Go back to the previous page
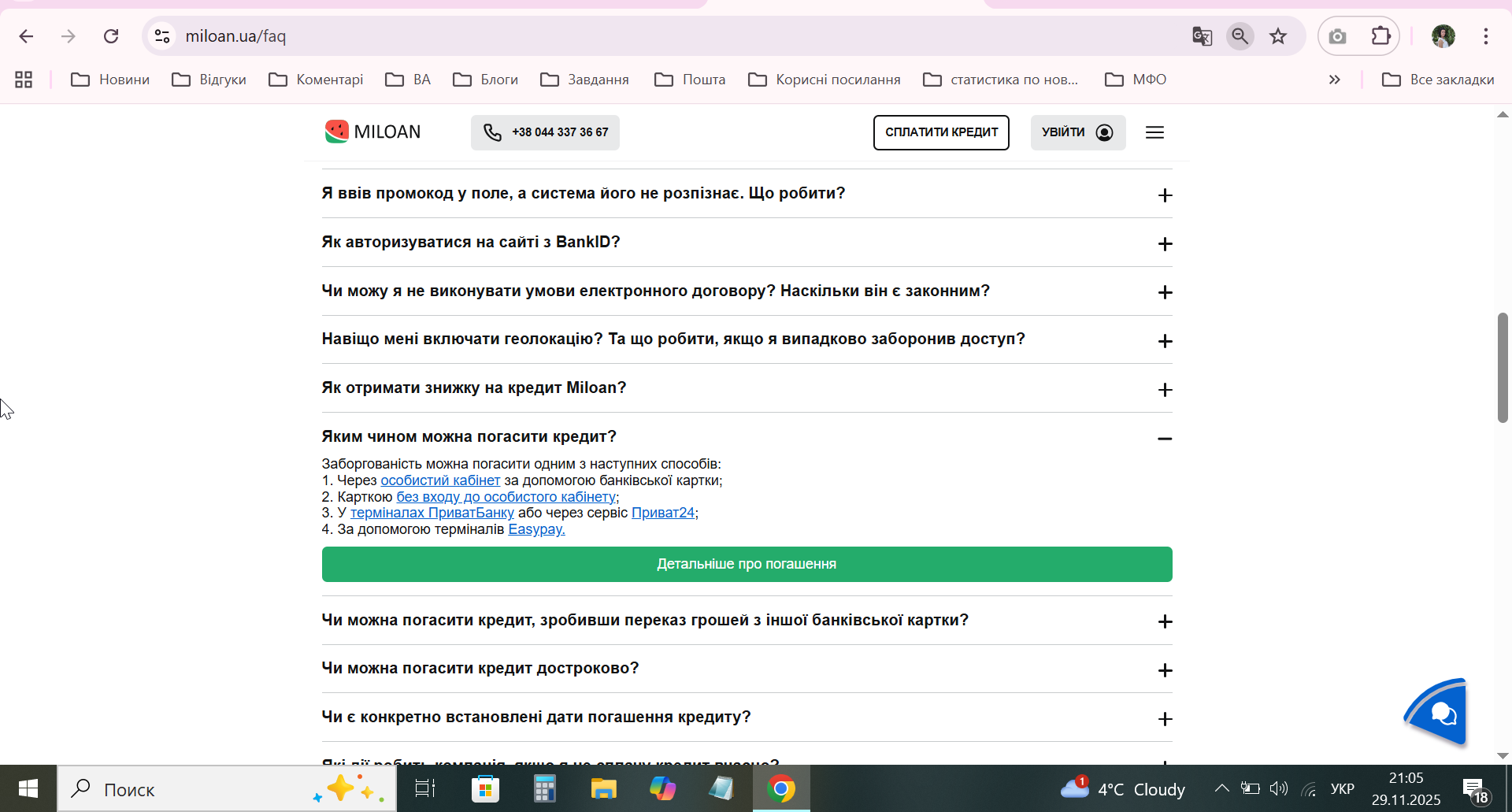 [26, 36]
